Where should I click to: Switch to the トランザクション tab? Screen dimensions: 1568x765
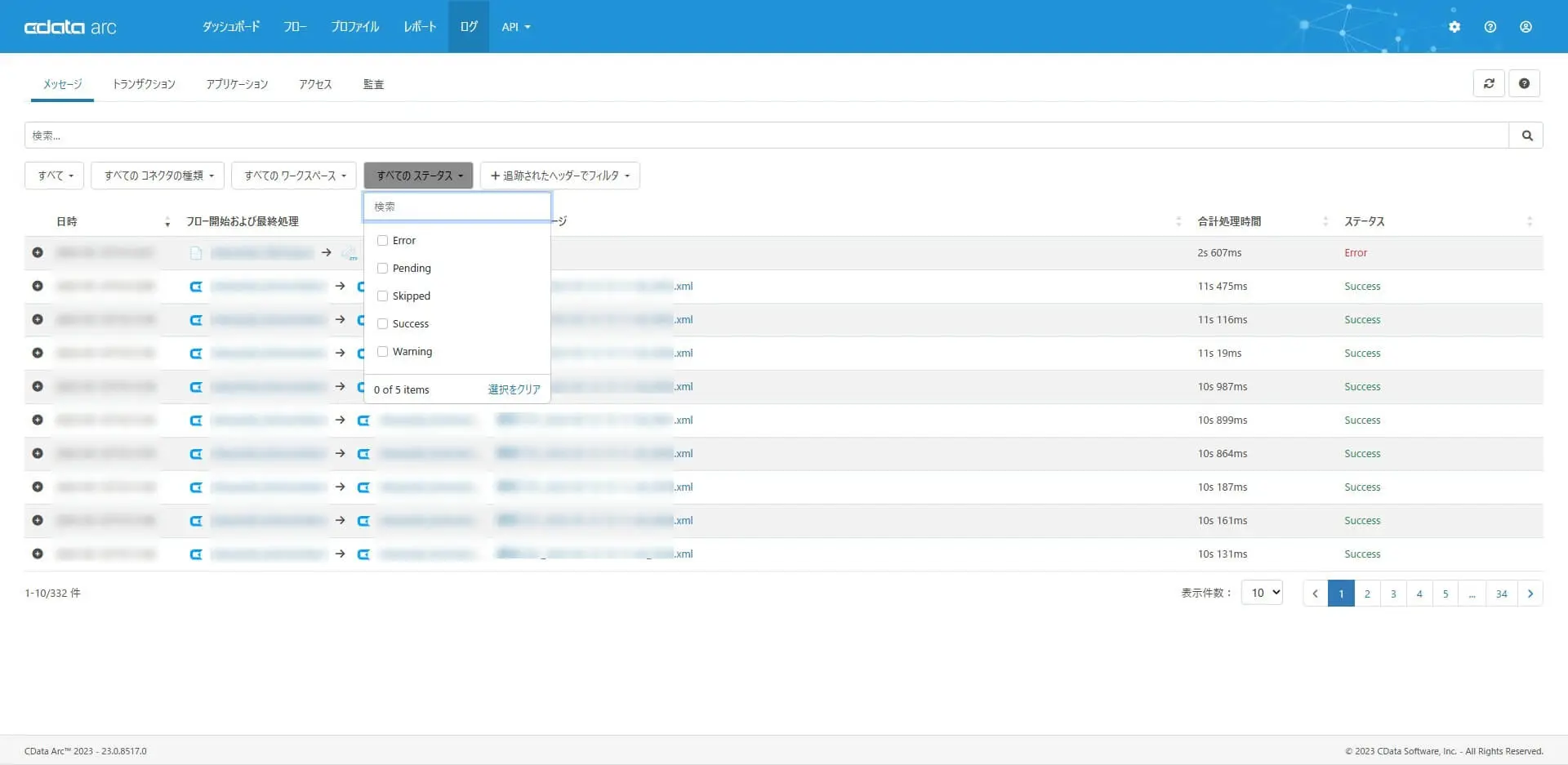(144, 84)
